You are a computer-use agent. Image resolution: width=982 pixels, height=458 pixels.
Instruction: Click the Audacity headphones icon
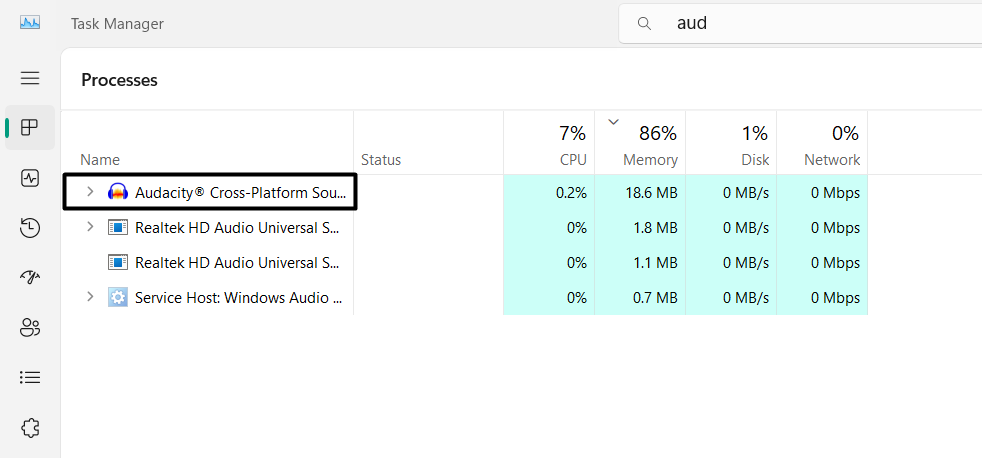(118, 192)
